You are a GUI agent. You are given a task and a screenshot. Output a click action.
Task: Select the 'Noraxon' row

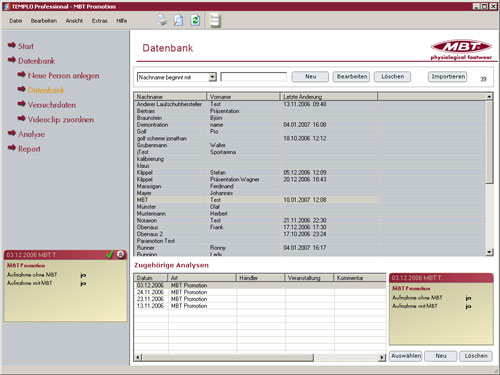(x=256, y=220)
